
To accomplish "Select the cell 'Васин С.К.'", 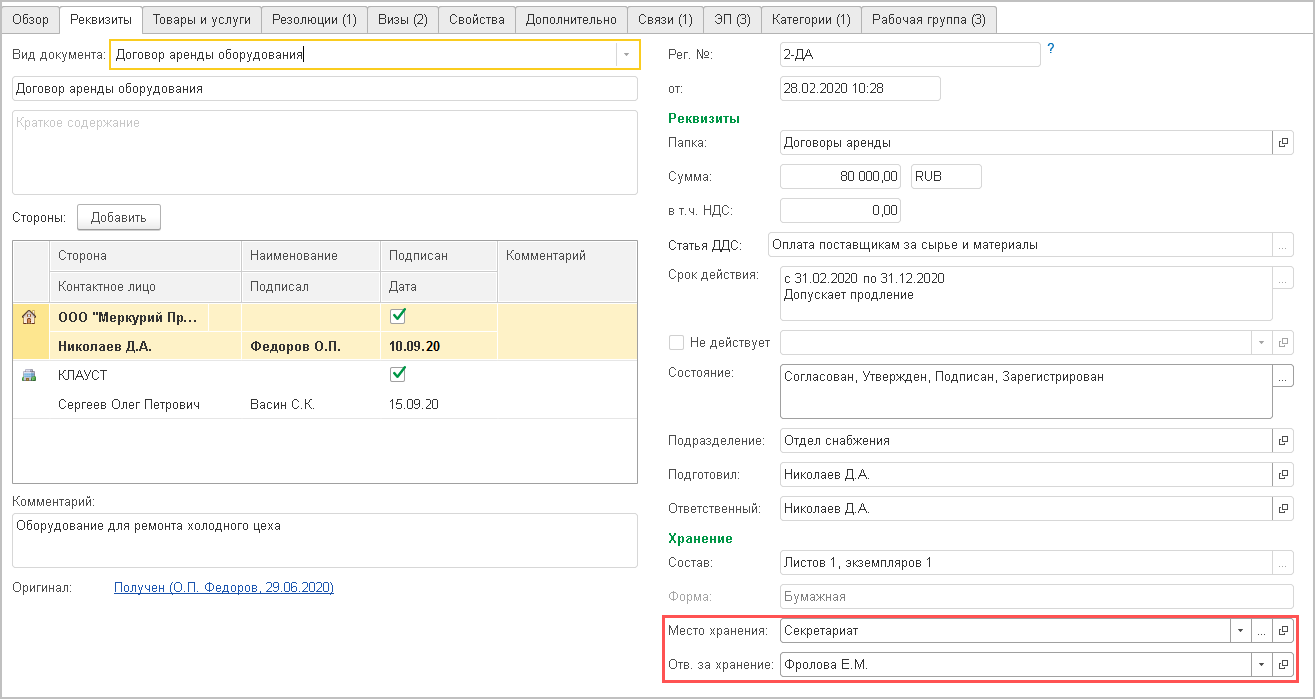I will 311,404.
